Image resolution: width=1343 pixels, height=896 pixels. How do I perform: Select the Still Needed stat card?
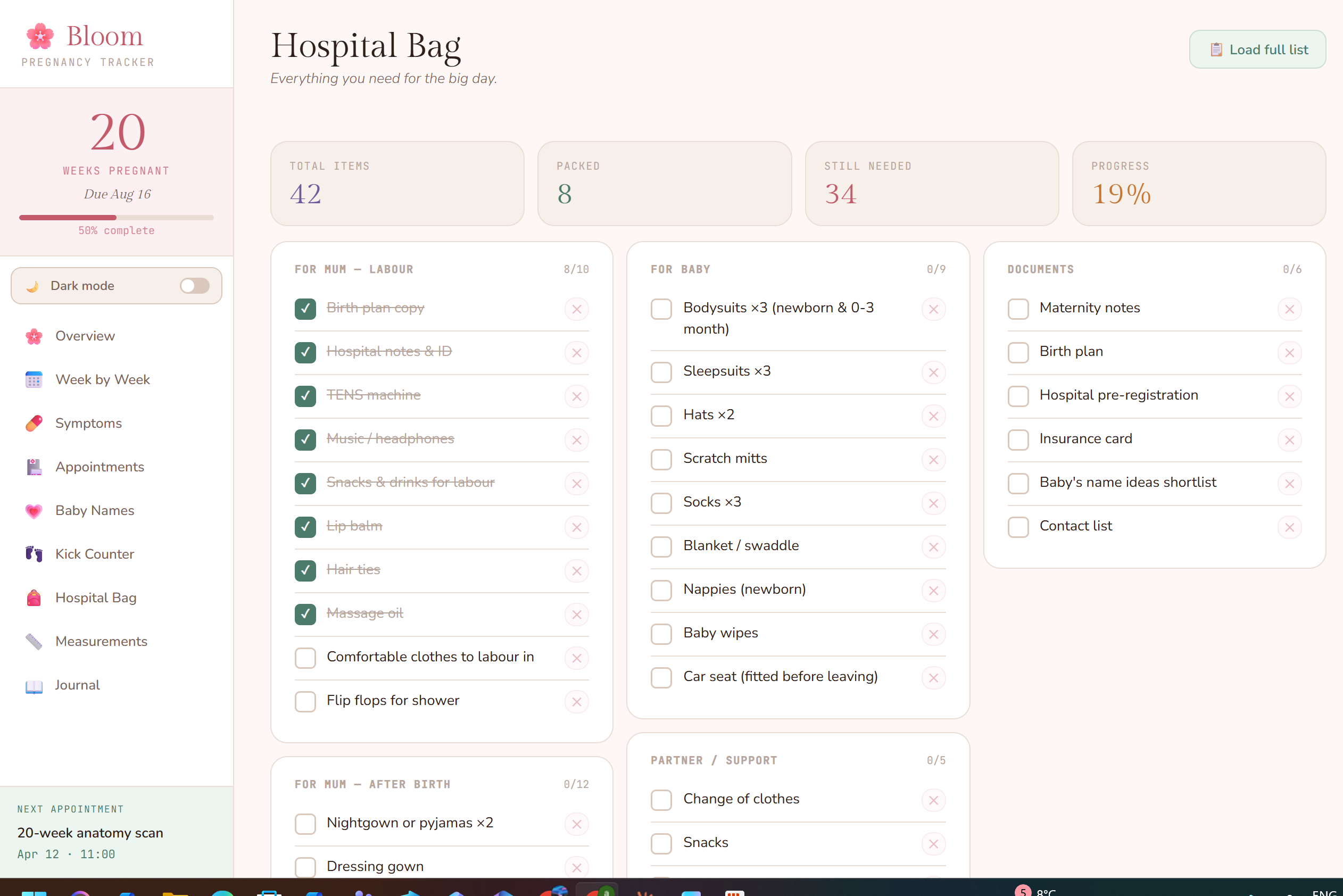point(932,184)
